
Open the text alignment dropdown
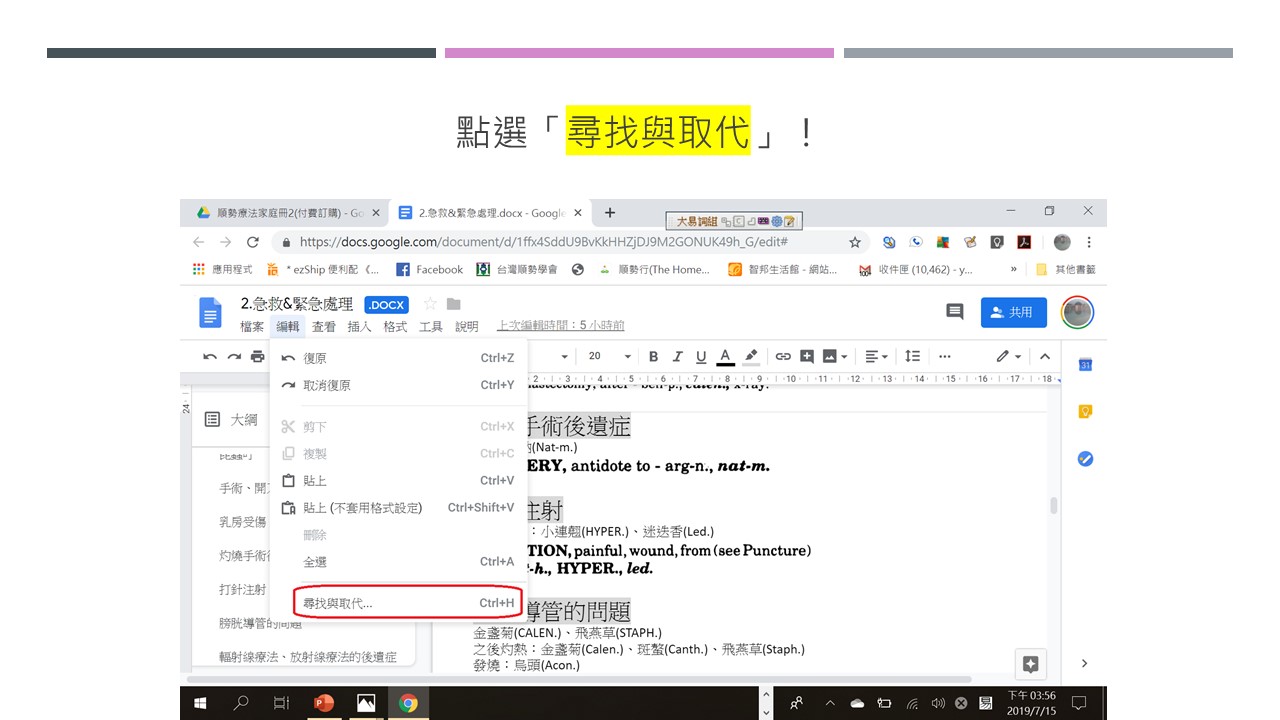877,357
